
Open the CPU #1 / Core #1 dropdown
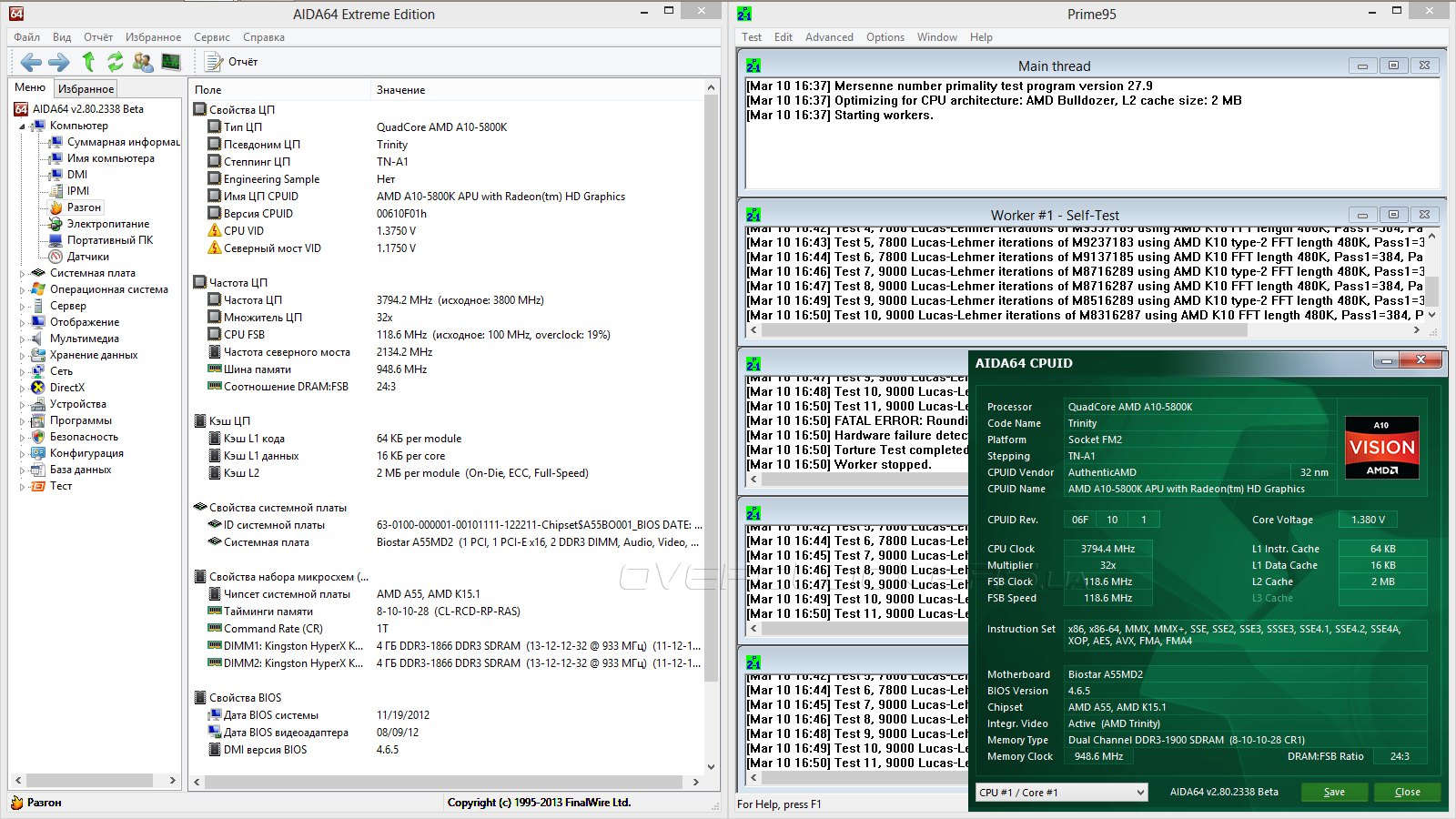tap(1061, 793)
